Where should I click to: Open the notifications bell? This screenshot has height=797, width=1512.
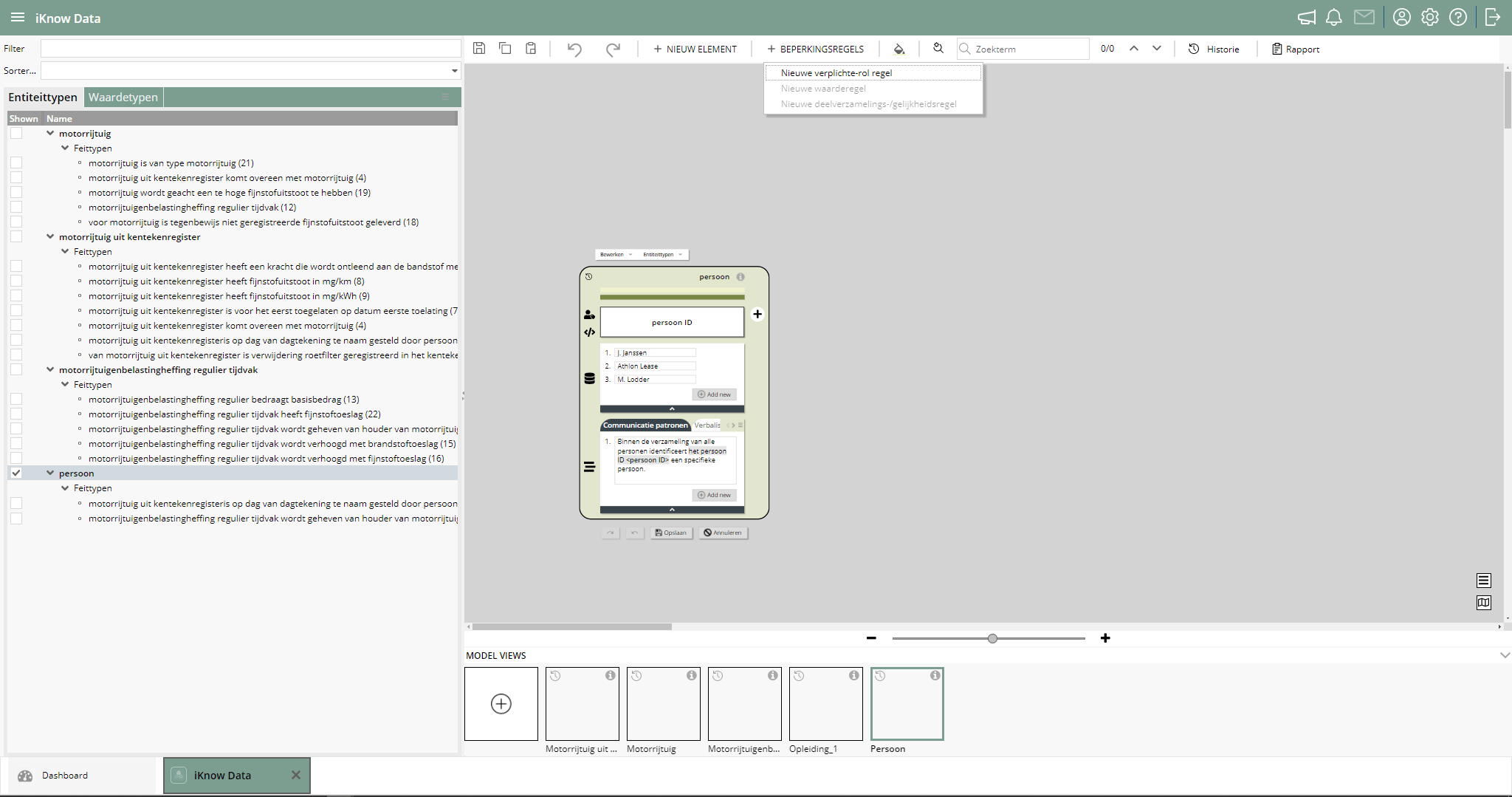(1334, 18)
